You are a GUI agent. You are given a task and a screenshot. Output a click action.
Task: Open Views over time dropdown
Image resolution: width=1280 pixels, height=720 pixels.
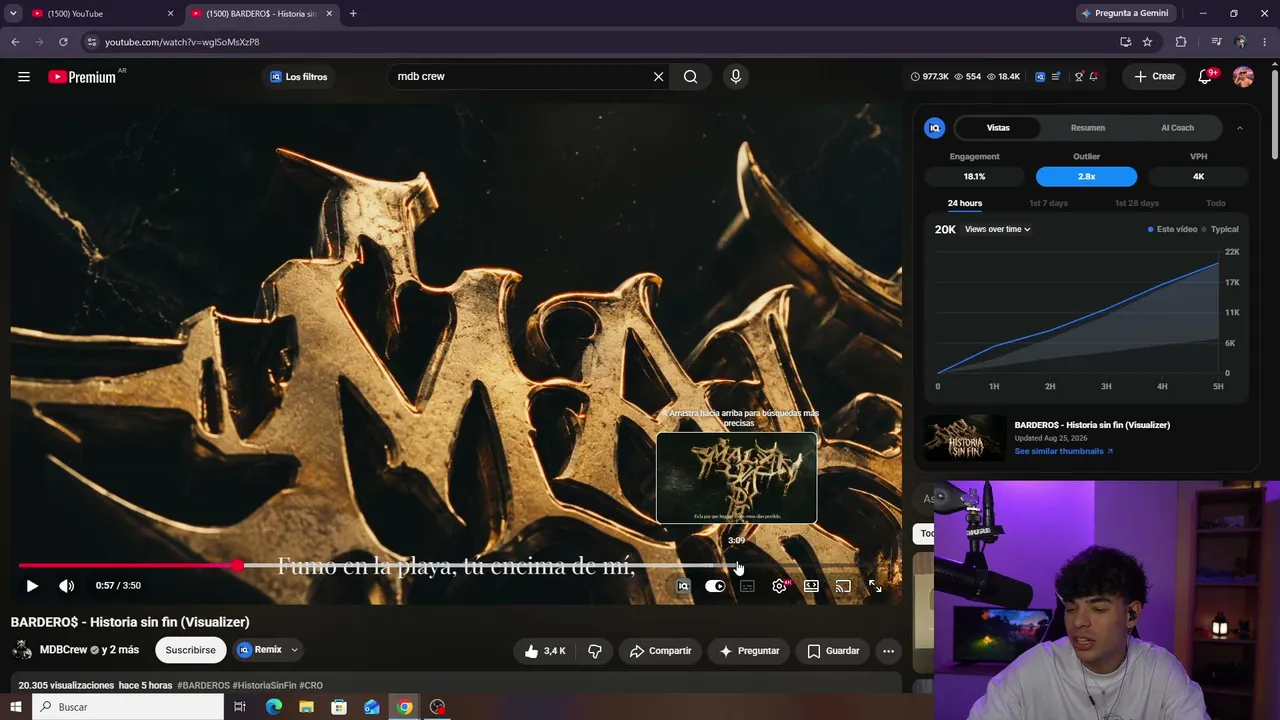[997, 229]
